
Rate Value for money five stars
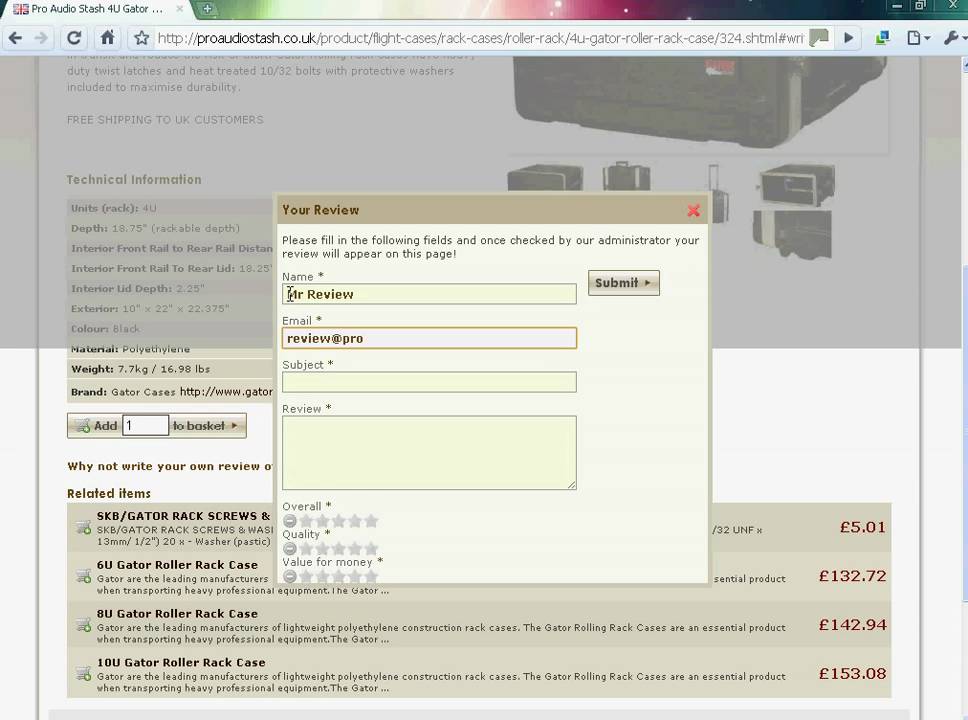(x=371, y=576)
